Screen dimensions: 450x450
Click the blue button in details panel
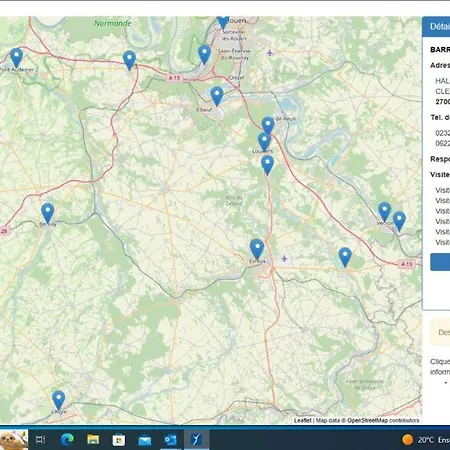pos(440,262)
